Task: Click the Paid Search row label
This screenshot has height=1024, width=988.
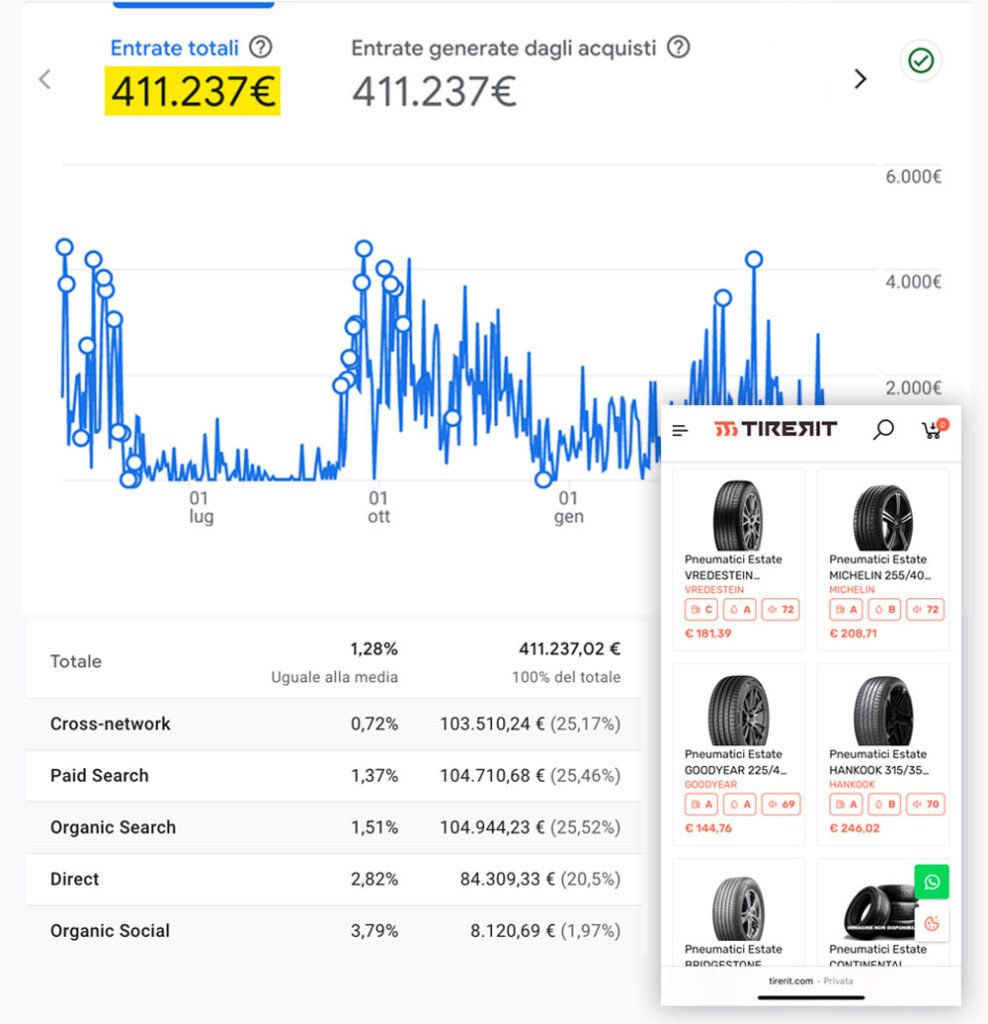Action: click(99, 775)
